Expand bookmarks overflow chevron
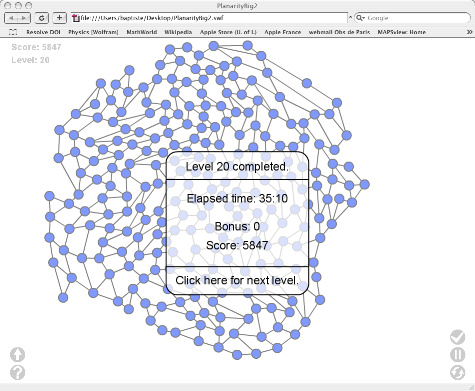This screenshot has width=475, height=391. [469, 32]
